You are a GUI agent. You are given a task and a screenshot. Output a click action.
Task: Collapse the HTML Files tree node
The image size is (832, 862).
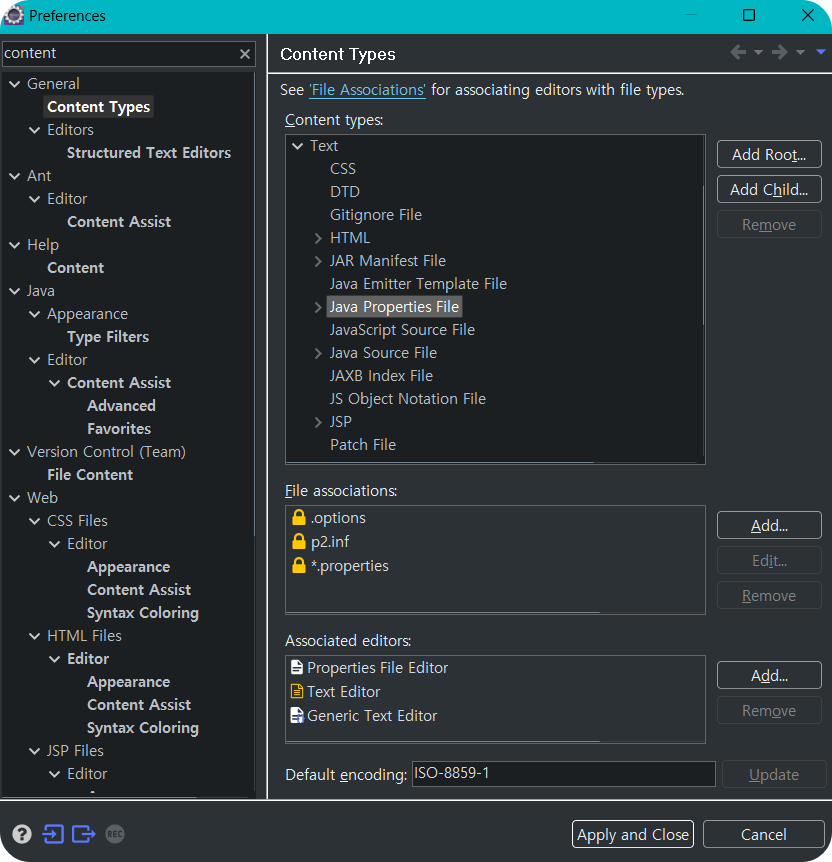[x=35, y=636]
